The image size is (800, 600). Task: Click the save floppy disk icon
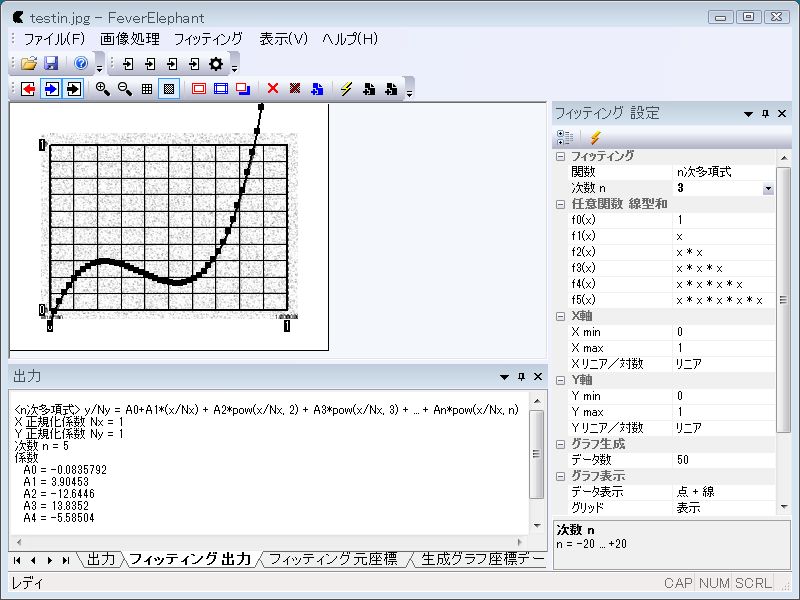point(50,63)
